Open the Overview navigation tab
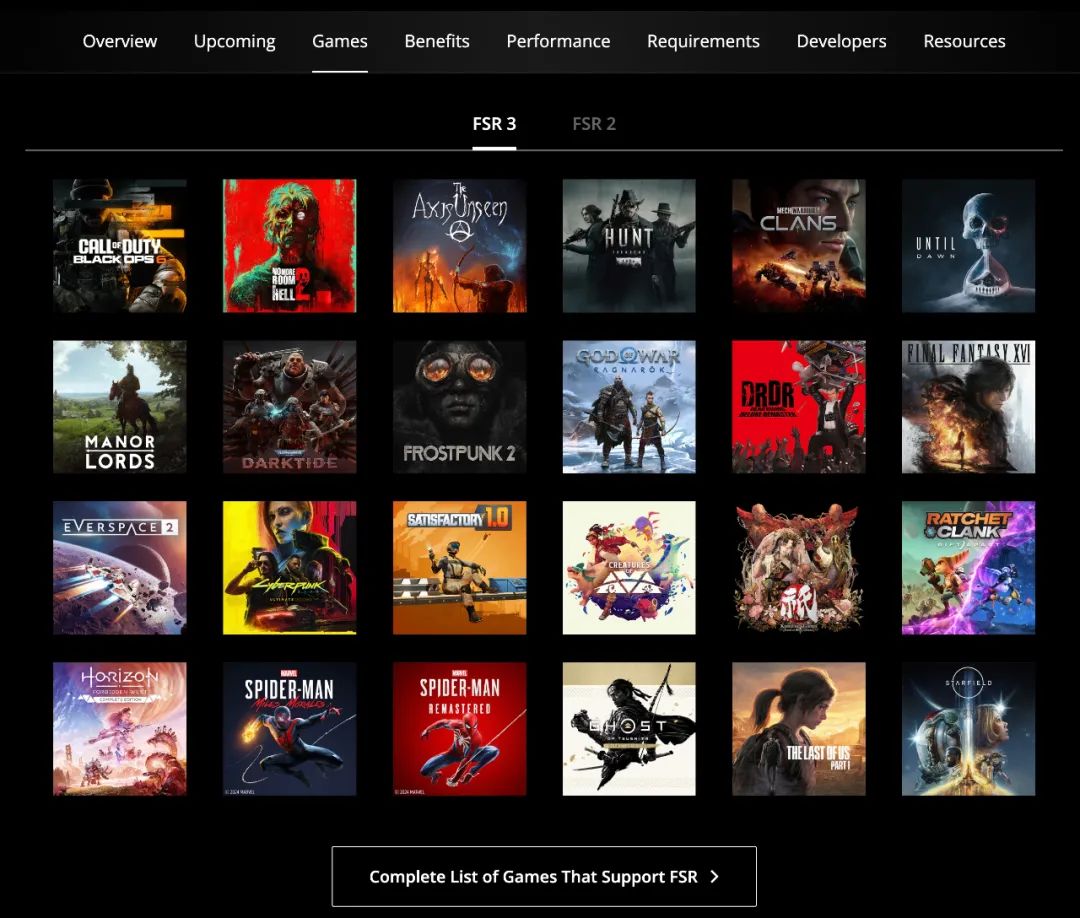 [120, 41]
